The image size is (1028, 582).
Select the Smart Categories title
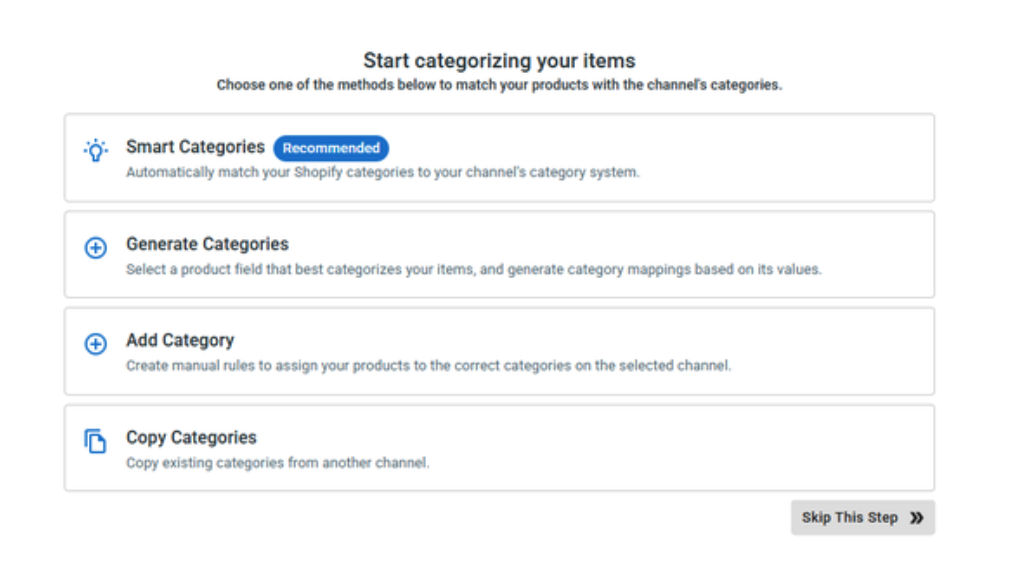click(x=195, y=147)
